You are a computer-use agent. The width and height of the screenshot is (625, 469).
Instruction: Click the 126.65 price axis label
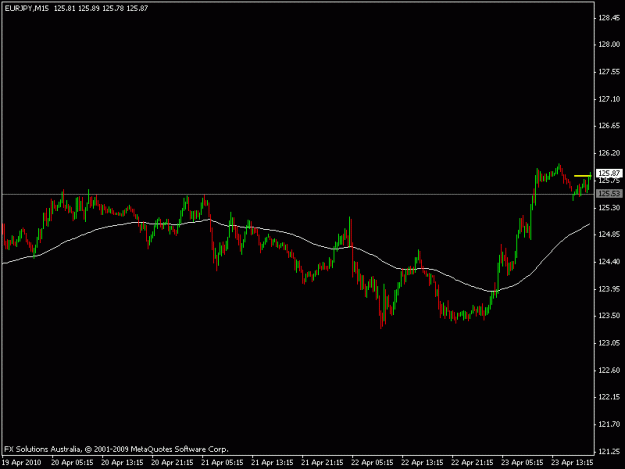[609, 126]
